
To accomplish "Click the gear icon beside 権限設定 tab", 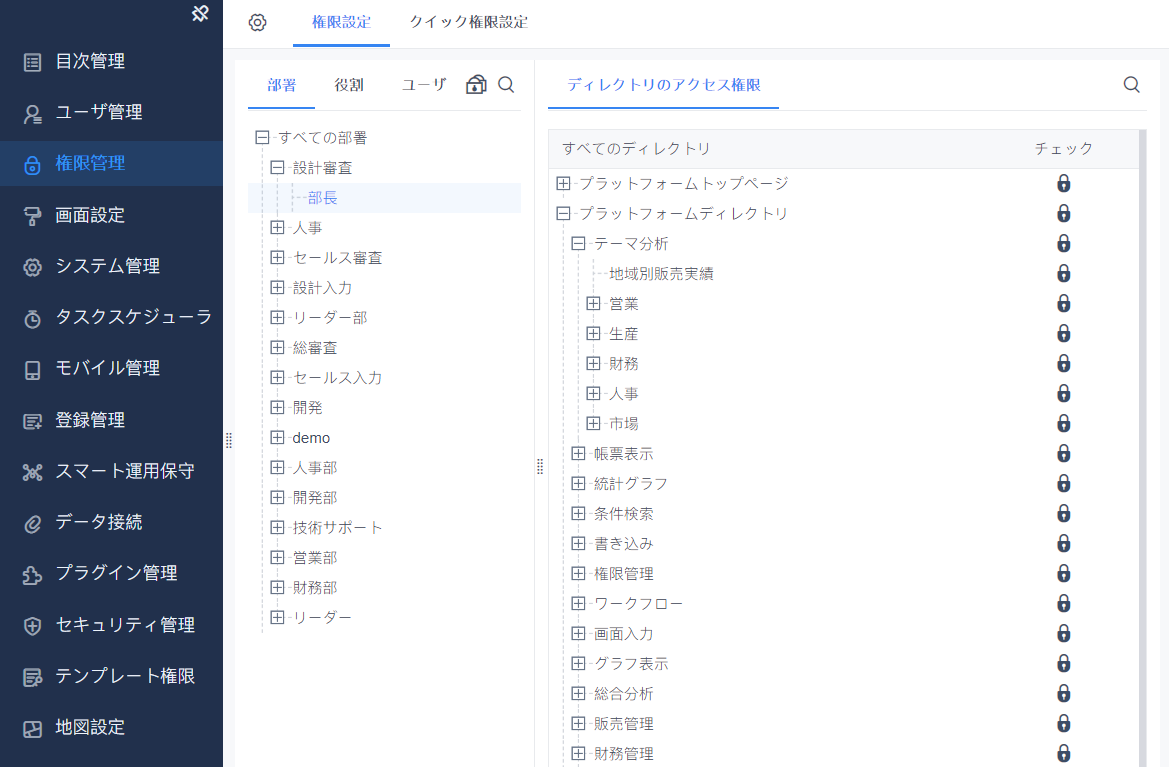I will pyautogui.click(x=257, y=22).
